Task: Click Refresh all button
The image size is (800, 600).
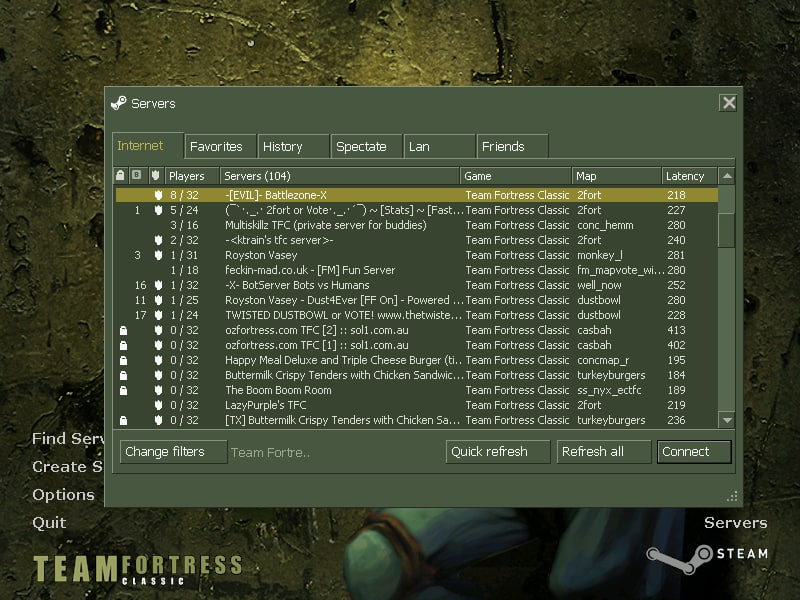Action: (x=604, y=452)
